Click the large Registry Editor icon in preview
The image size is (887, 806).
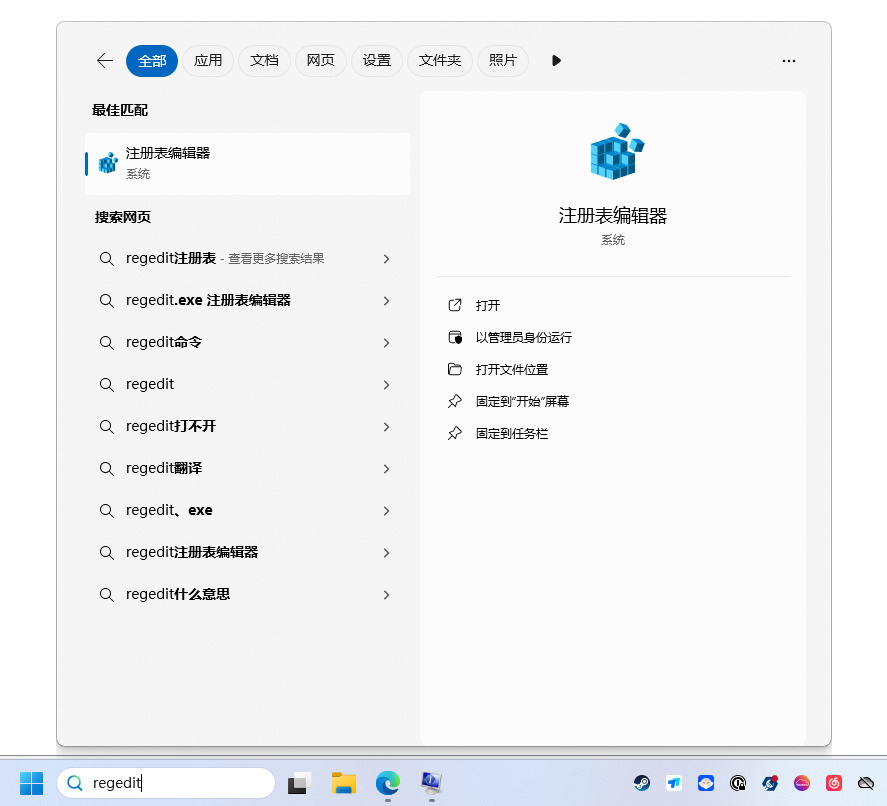pos(613,152)
